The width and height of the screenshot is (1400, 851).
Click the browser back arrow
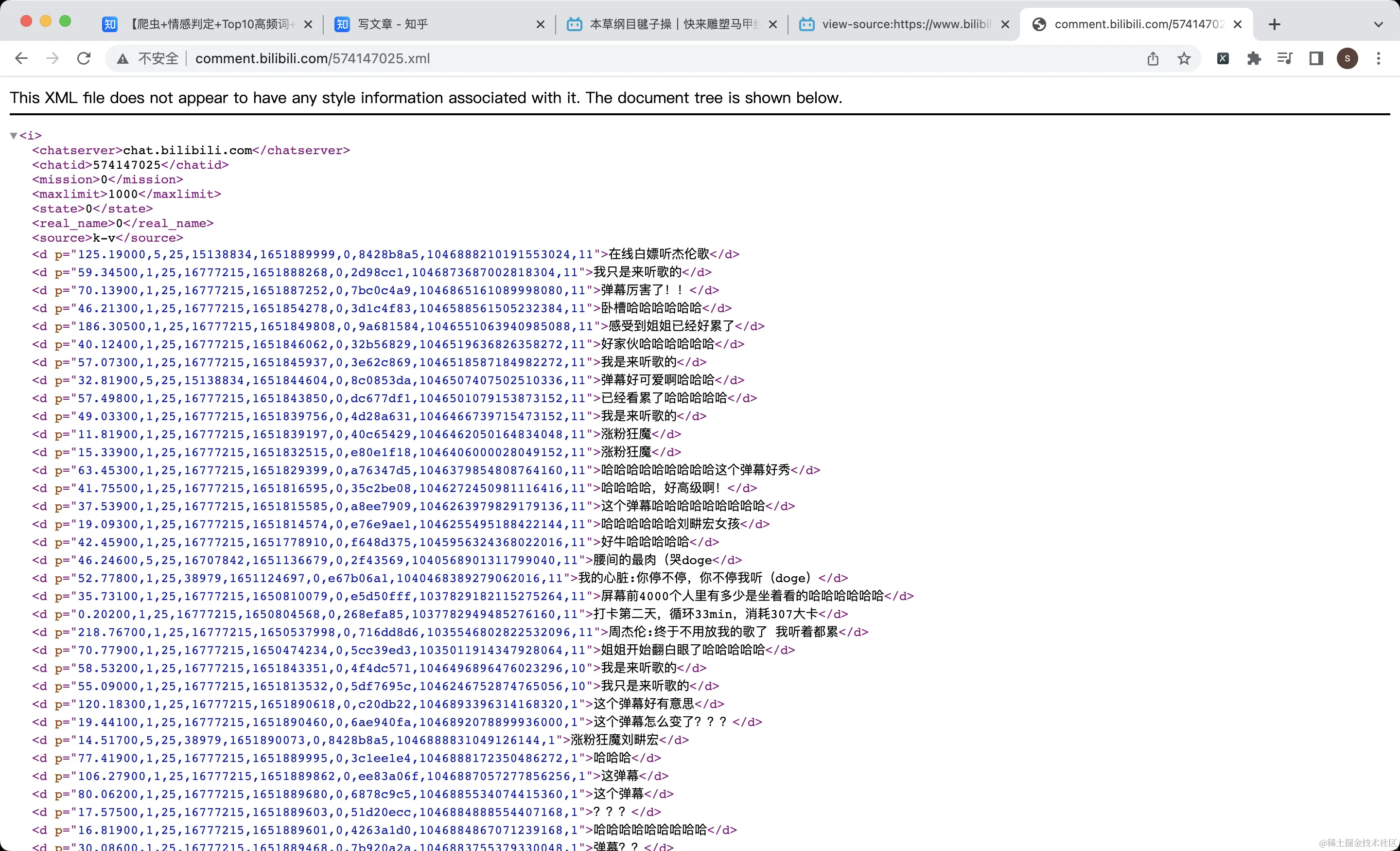[21, 58]
